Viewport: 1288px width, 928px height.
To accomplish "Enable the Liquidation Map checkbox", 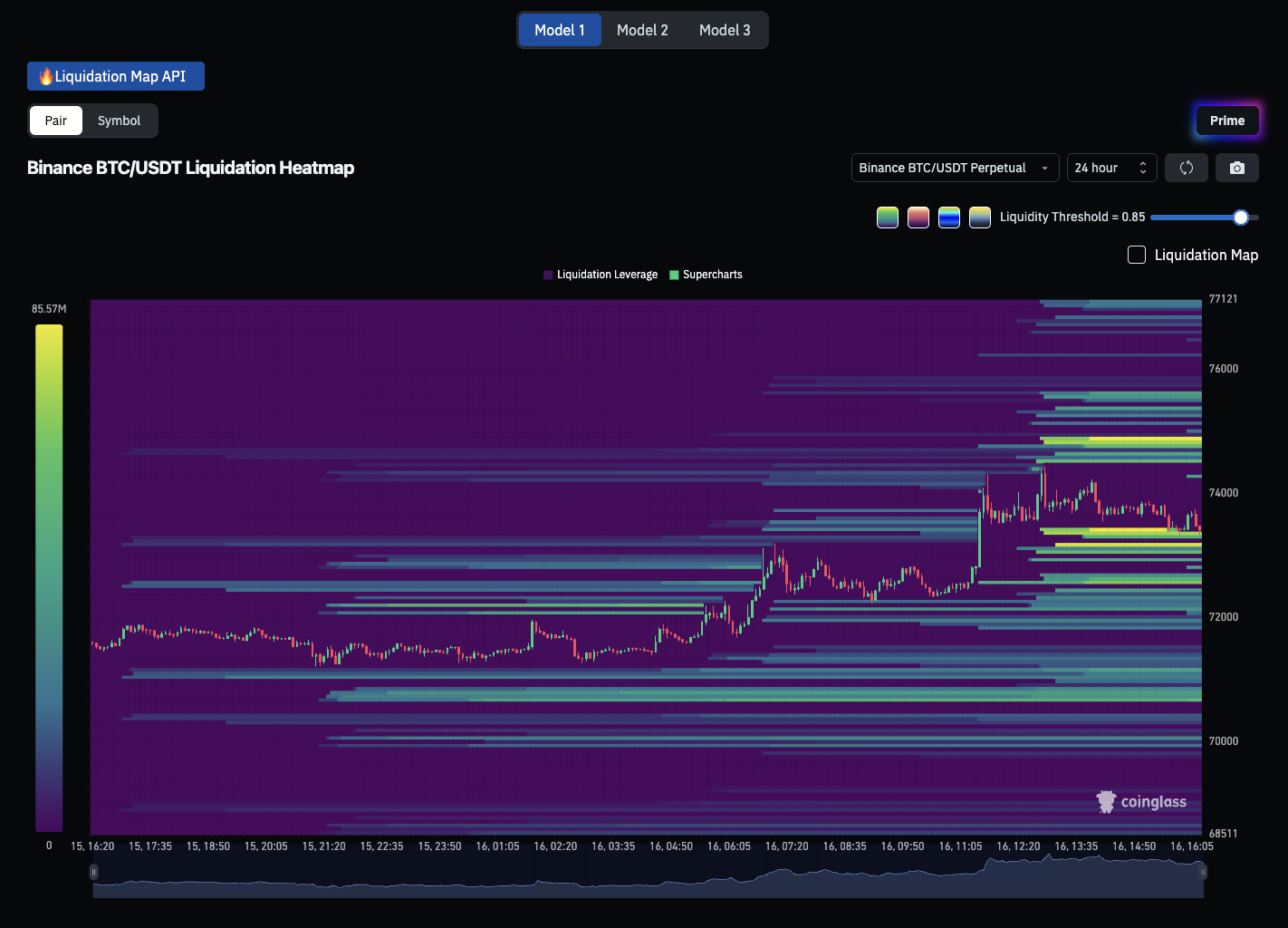I will click(x=1137, y=255).
